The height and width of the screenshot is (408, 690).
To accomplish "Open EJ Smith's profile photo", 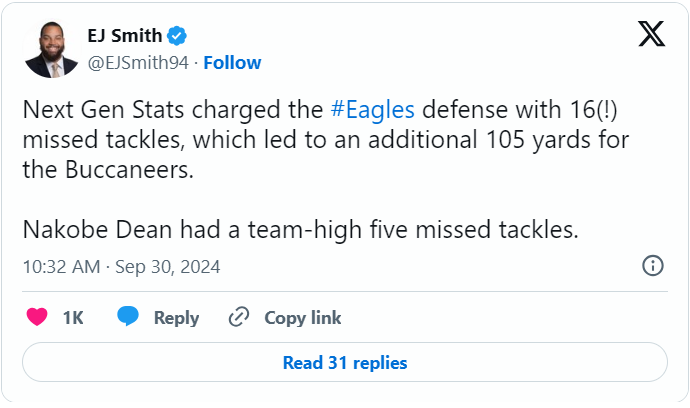I will pos(51,49).
